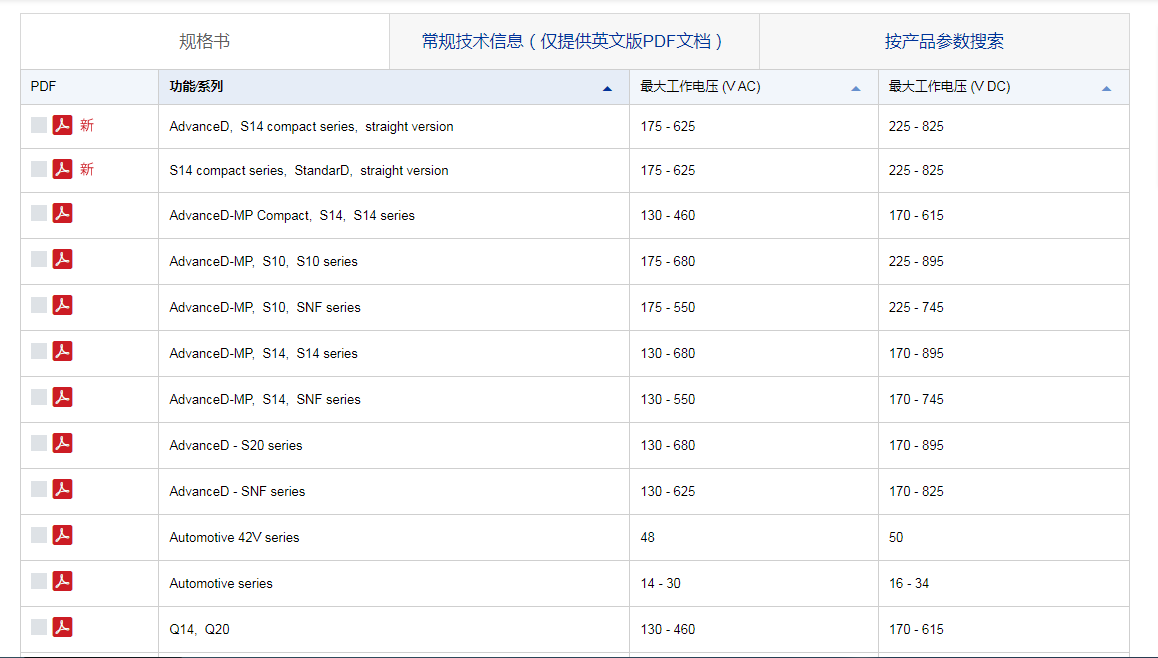Screen dimensions: 1158x658
Task: Sort 最大工作电压 (V AC) column arrow
Action: pyautogui.click(x=856, y=88)
